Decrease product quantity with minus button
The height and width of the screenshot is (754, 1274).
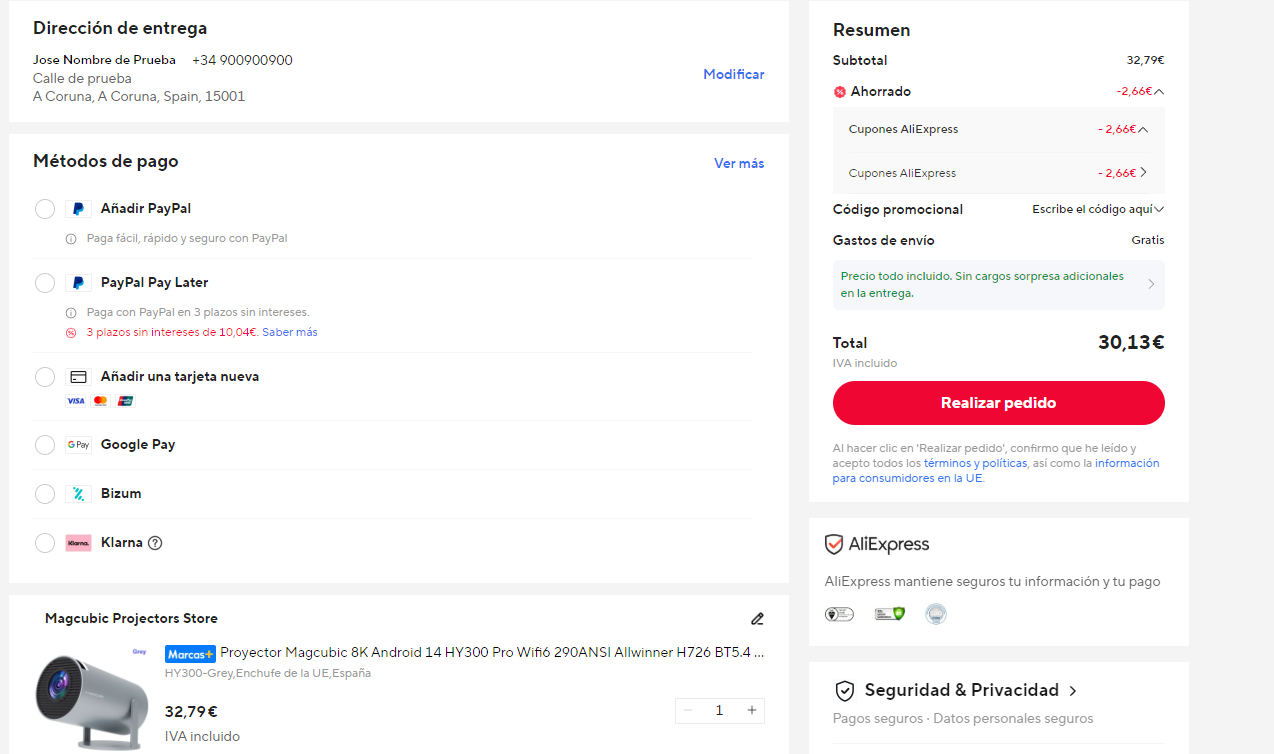coord(688,711)
